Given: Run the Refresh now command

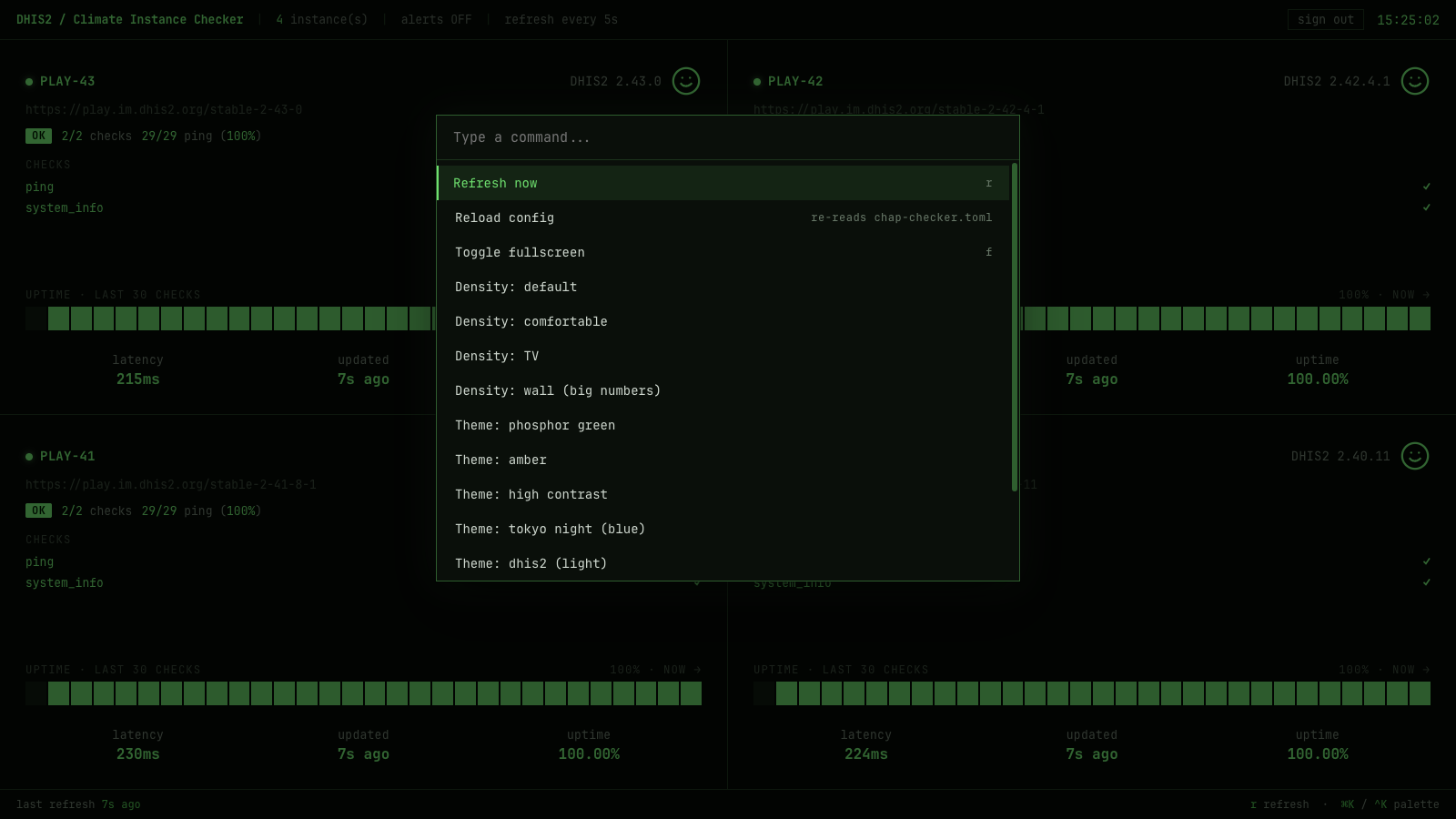Looking at the screenshot, I should tap(723, 183).
